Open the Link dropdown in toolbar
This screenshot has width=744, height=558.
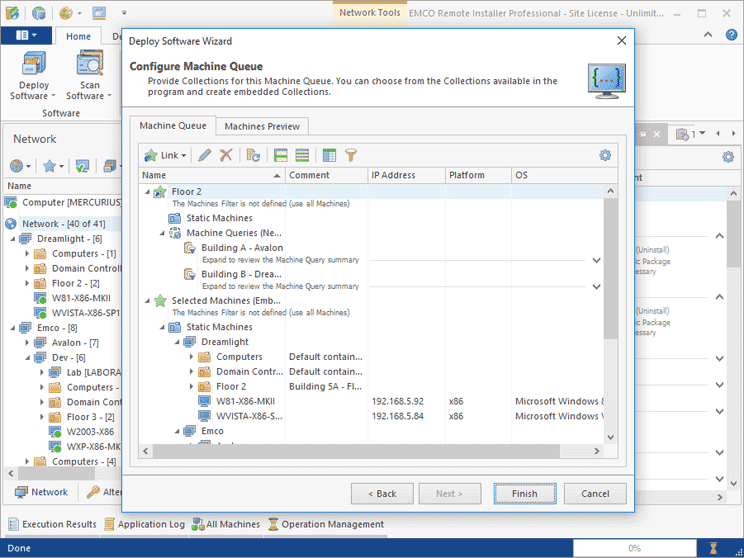[165, 155]
